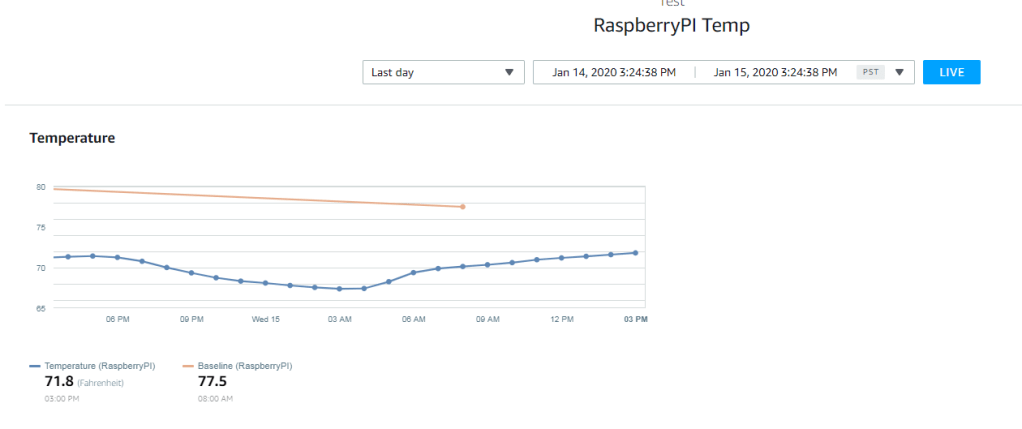
Task: Click the last blue data point at 03 PM
Action: [635, 253]
